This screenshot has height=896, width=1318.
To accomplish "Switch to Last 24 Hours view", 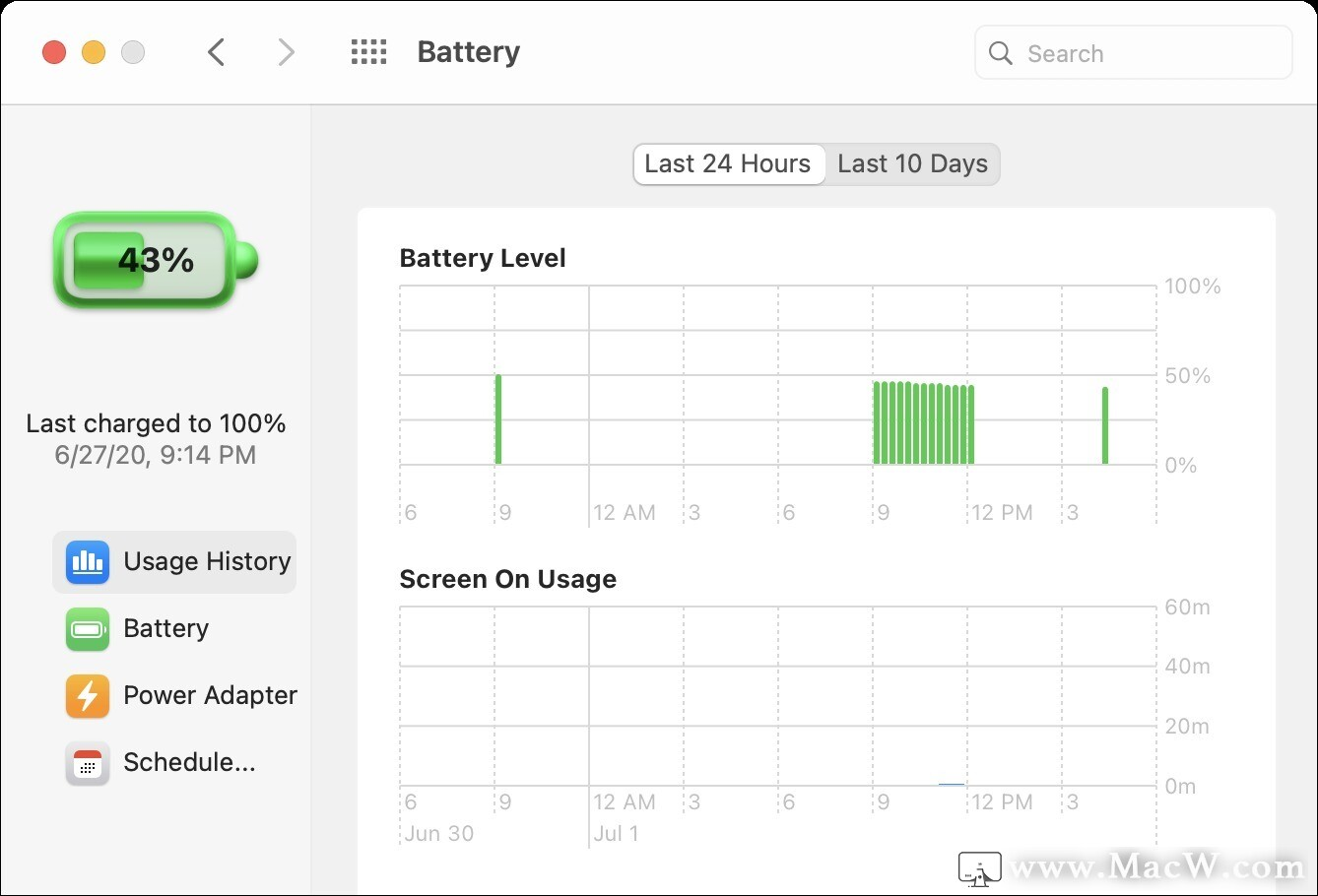I will [728, 163].
